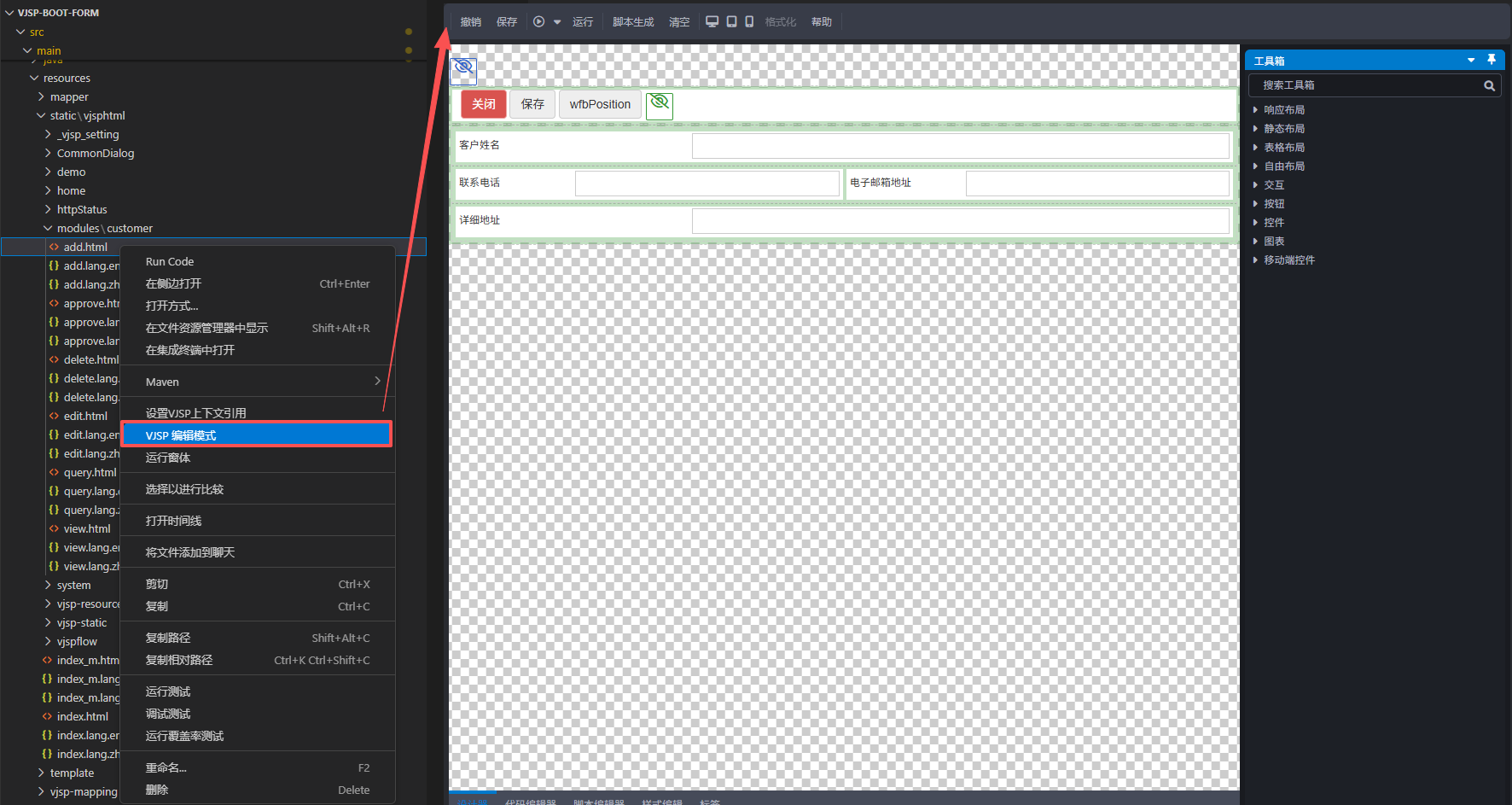
Task: Switch to mobile phone preview icon
Action: (749, 22)
